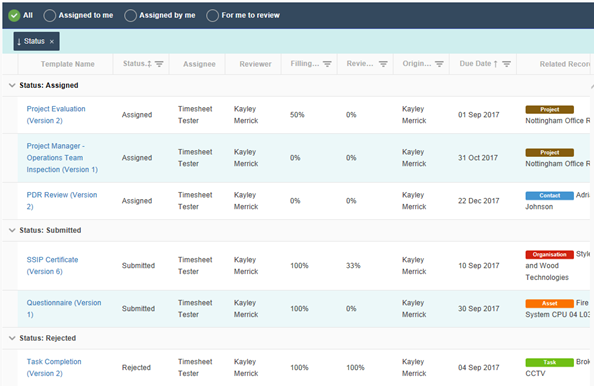The height and width of the screenshot is (386, 594).
Task: Click Submitted status in SSIP Certificate row
Action: point(138,266)
